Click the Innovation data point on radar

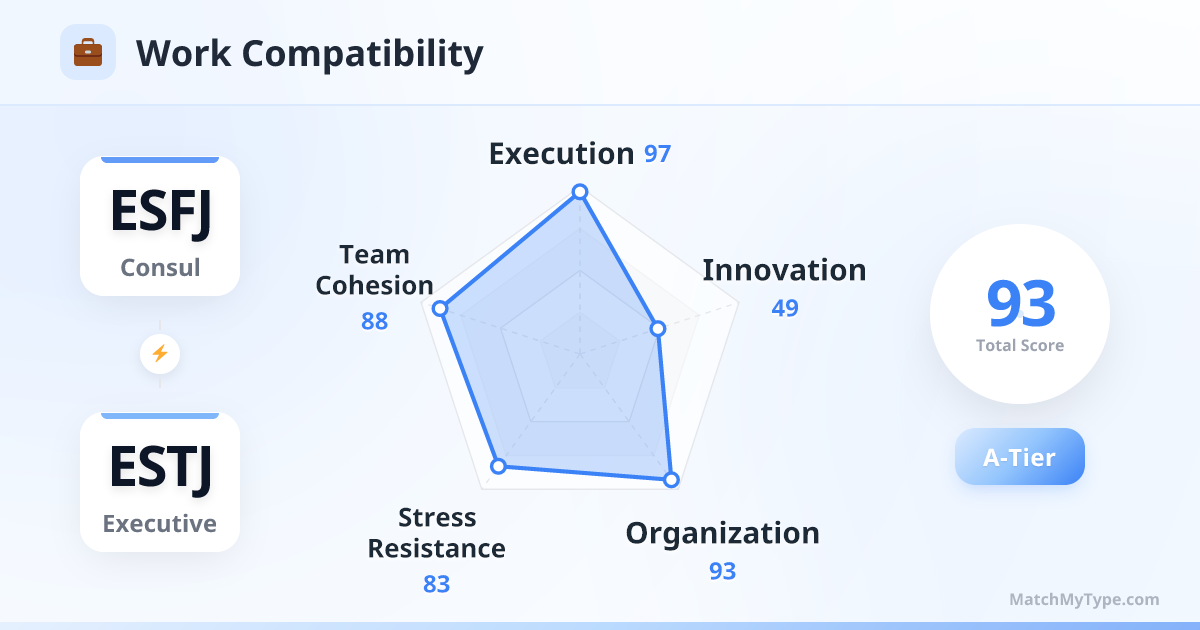(x=657, y=328)
